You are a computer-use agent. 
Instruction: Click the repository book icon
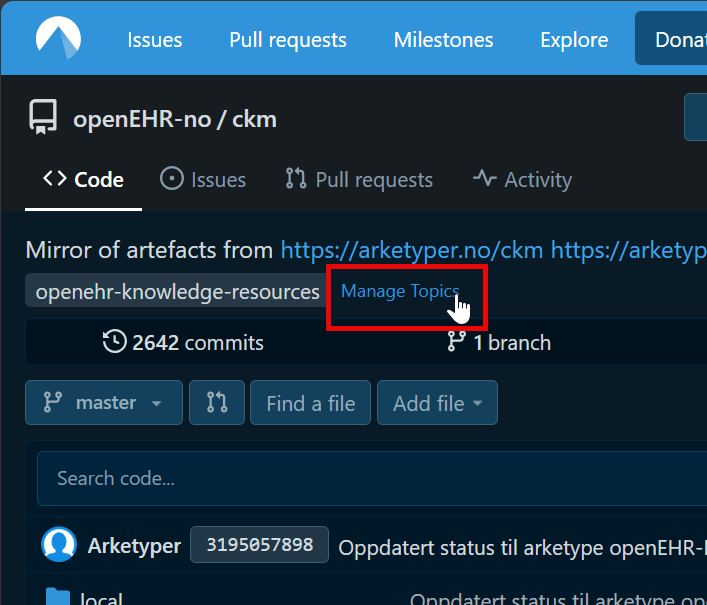pyautogui.click(x=42, y=119)
